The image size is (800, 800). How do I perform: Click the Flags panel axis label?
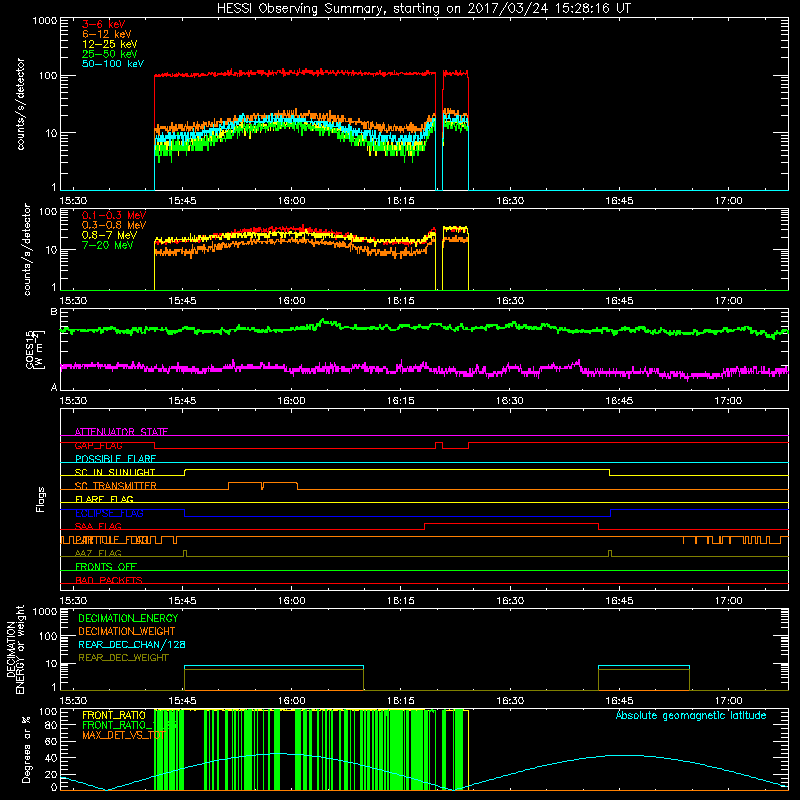click(41, 499)
